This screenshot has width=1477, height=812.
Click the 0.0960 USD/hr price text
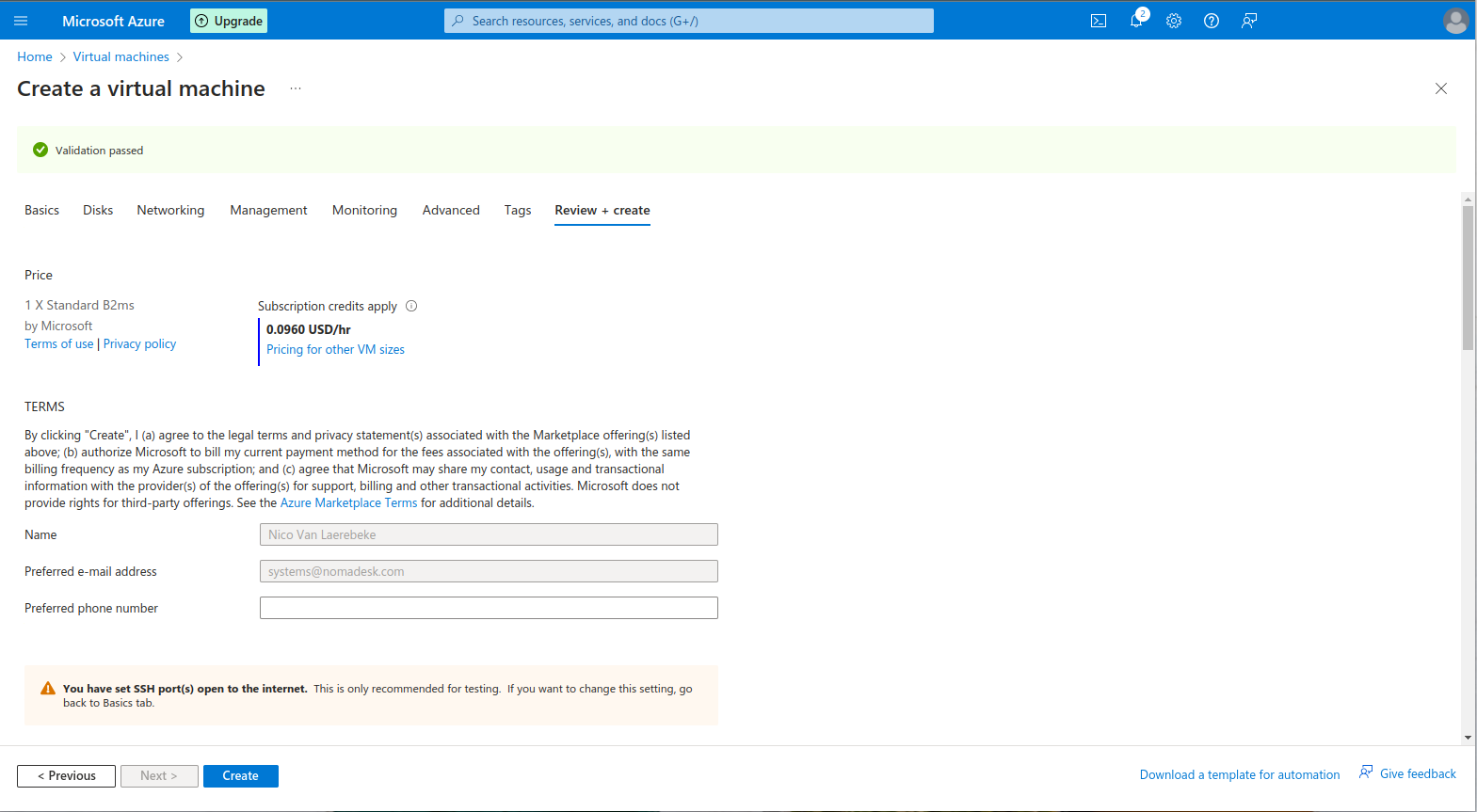pyautogui.click(x=309, y=329)
